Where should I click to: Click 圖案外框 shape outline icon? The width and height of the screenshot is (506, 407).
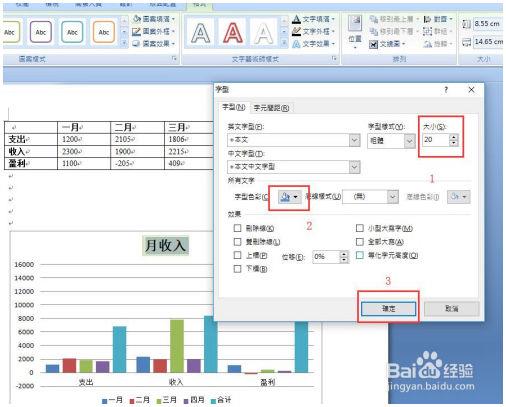(x=136, y=31)
